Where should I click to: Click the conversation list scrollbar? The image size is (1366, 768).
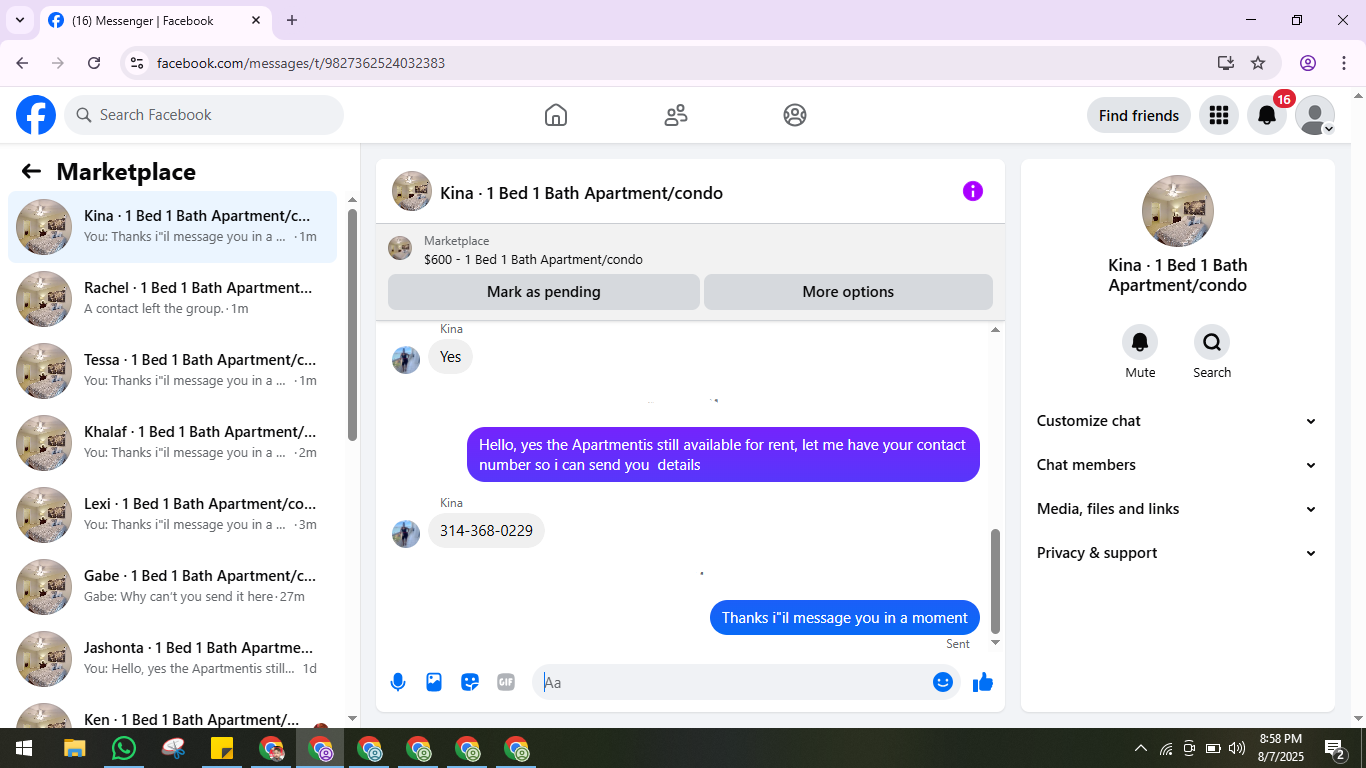(x=352, y=325)
